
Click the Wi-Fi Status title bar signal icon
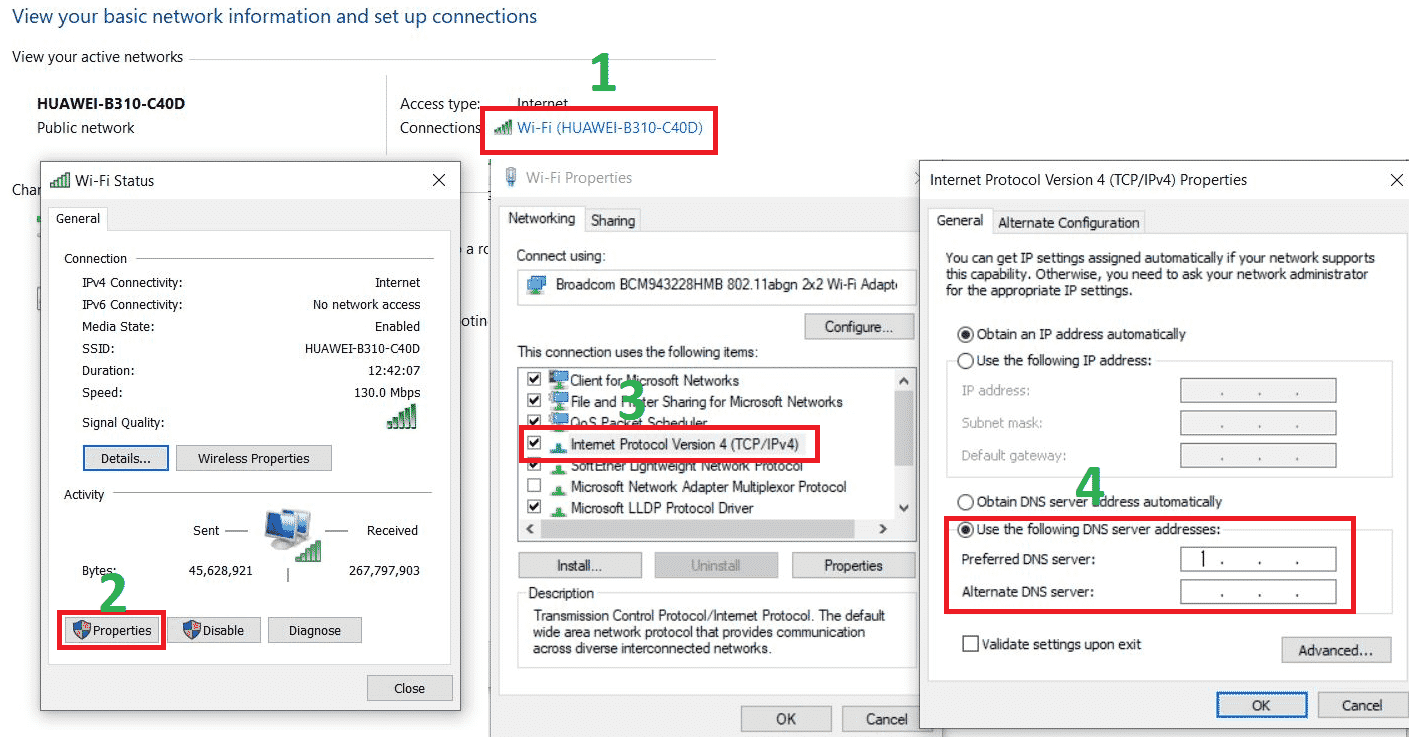coord(60,180)
